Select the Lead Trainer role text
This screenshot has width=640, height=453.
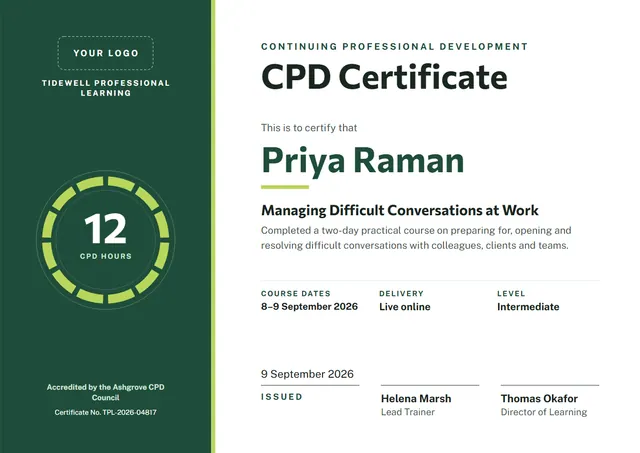(x=408, y=412)
